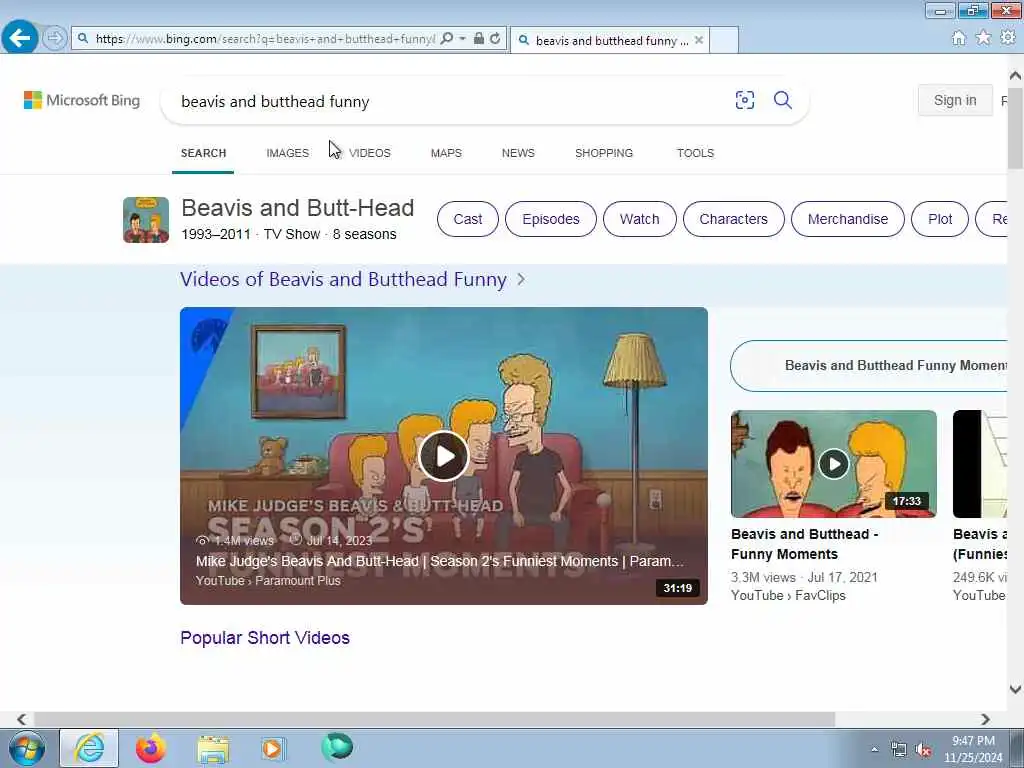Click the Cast pill button
1024x768 pixels.
[468, 219]
